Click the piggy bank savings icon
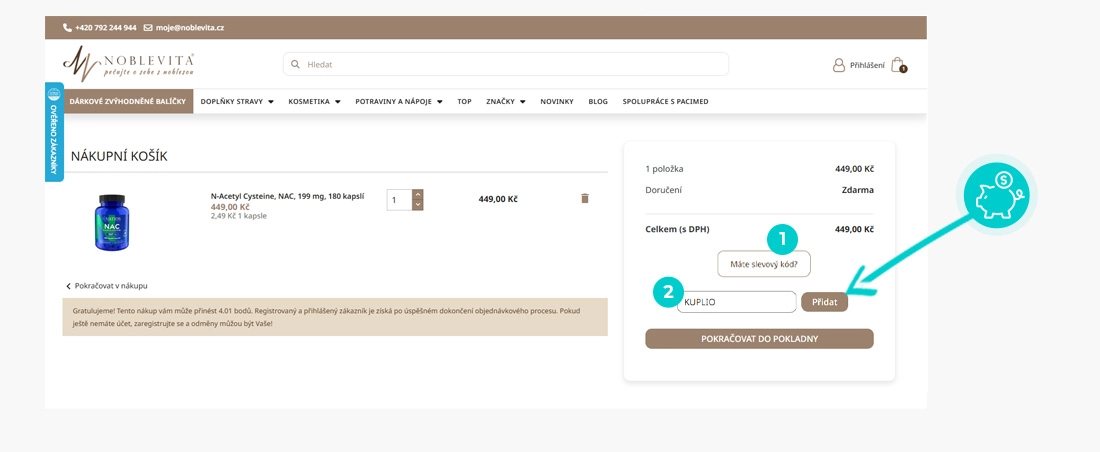1100x452 pixels. click(x=999, y=194)
